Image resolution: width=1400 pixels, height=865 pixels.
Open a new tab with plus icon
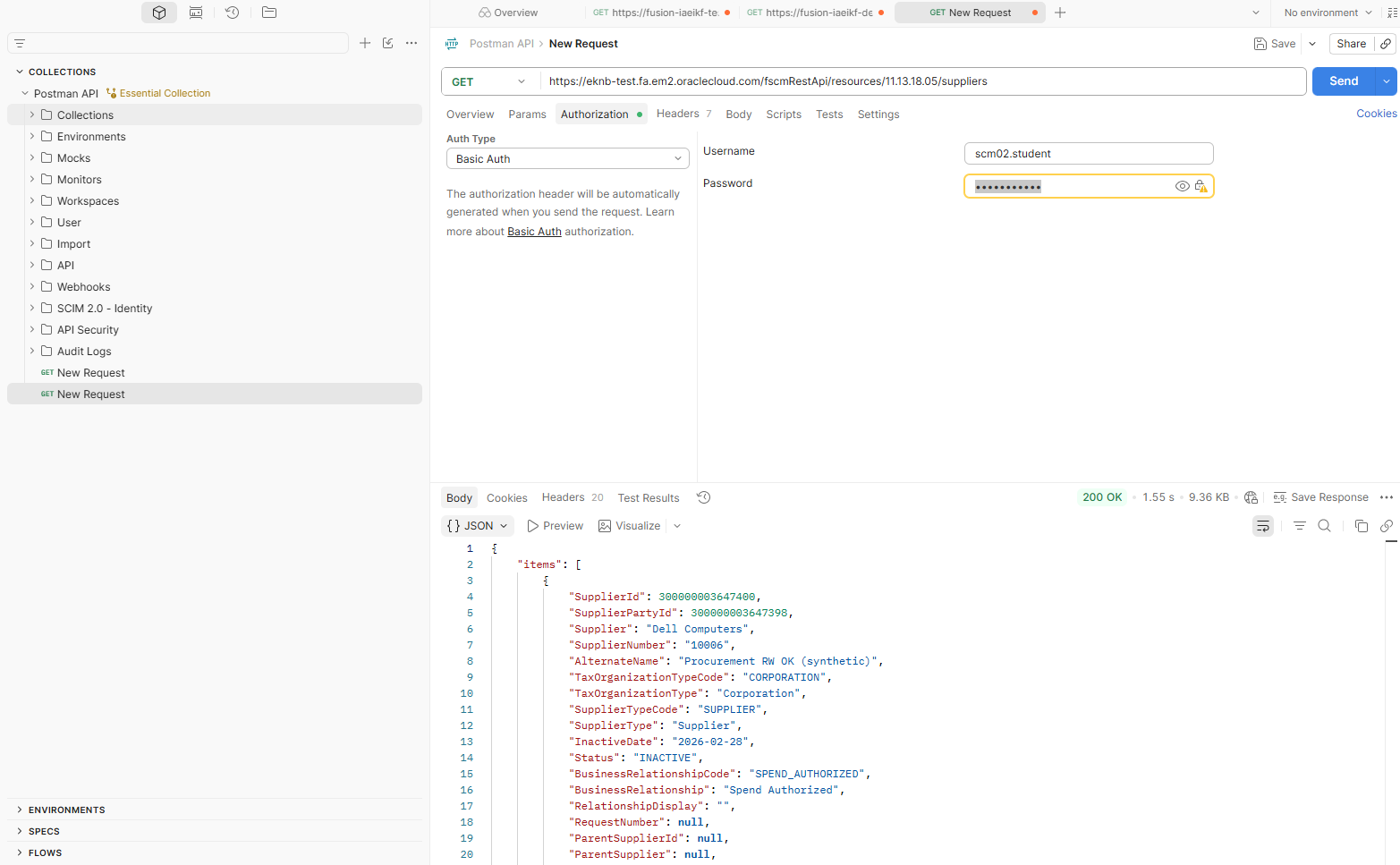click(x=1060, y=13)
